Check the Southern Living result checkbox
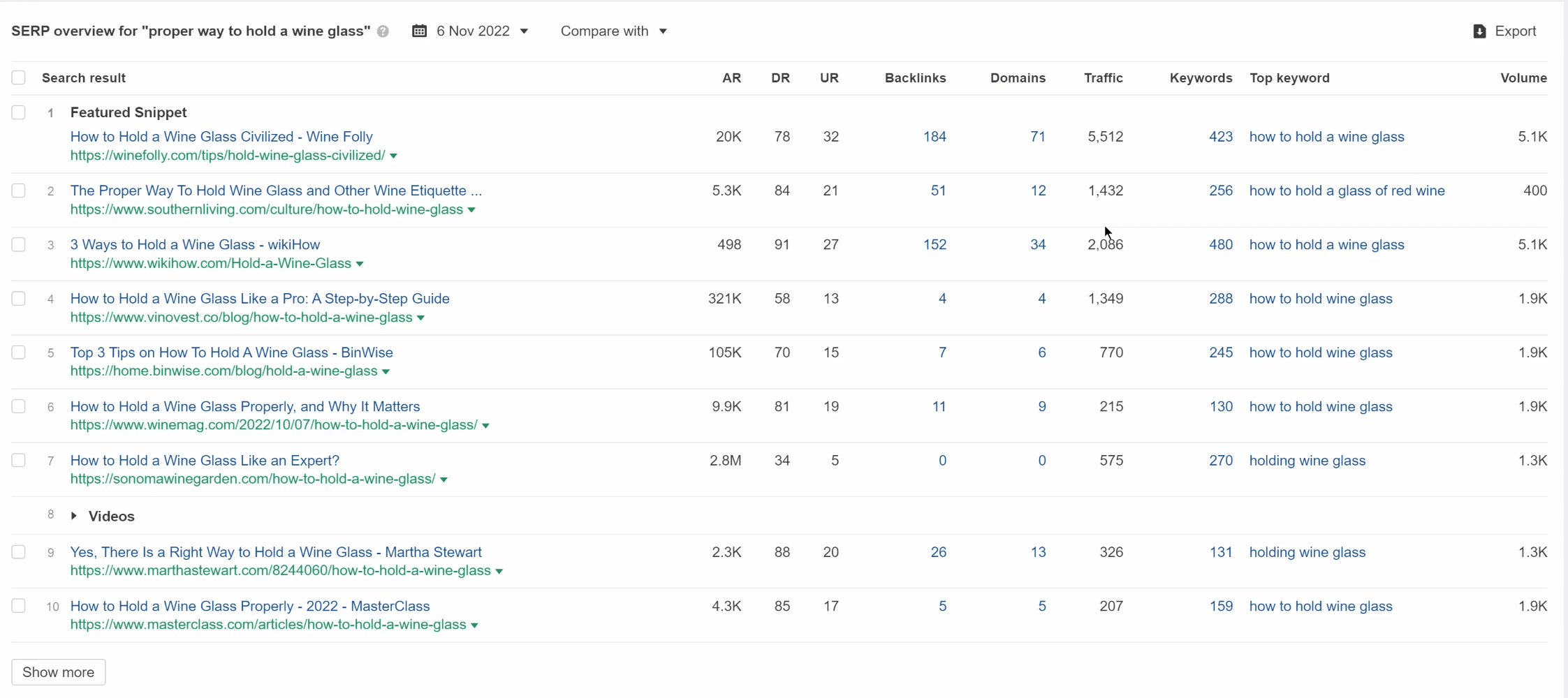The width and height of the screenshot is (1568, 698). 19,191
